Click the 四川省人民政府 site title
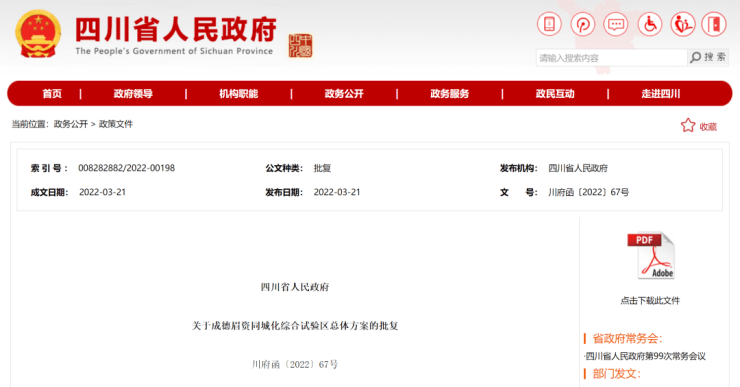740x387 pixels. [x=176, y=29]
